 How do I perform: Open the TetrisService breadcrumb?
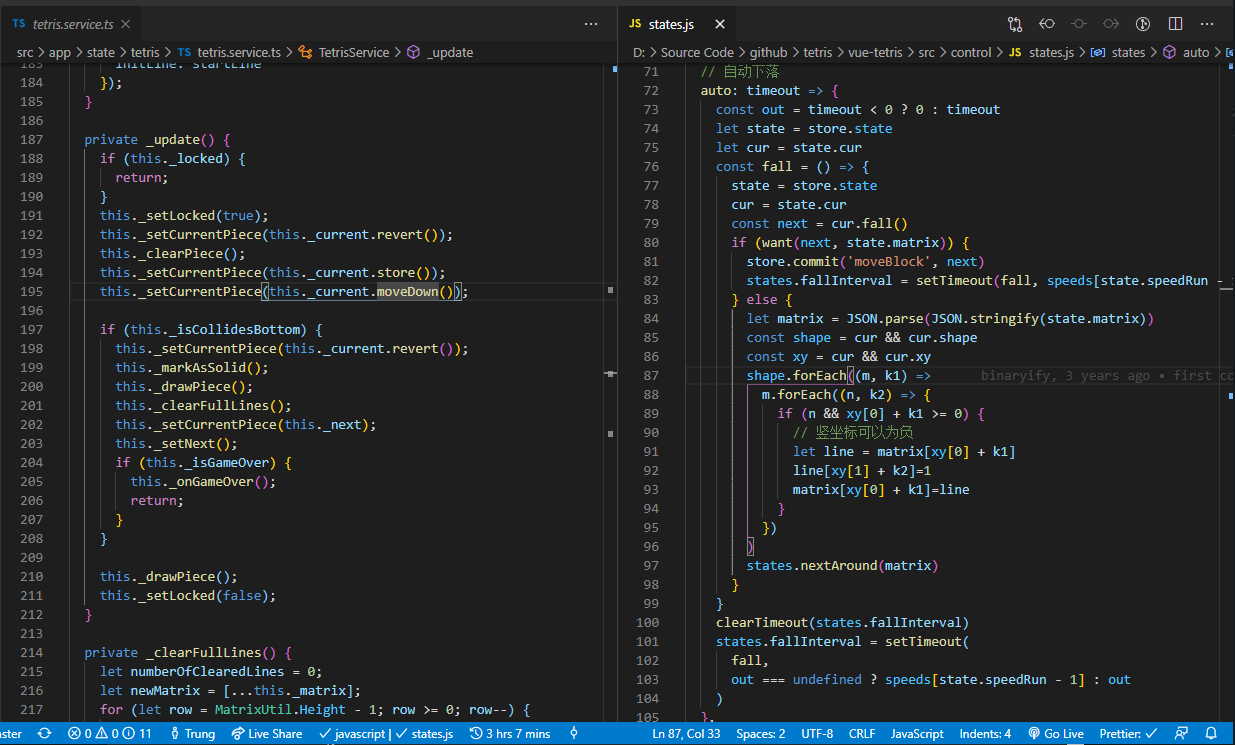pyautogui.click(x=343, y=52)
